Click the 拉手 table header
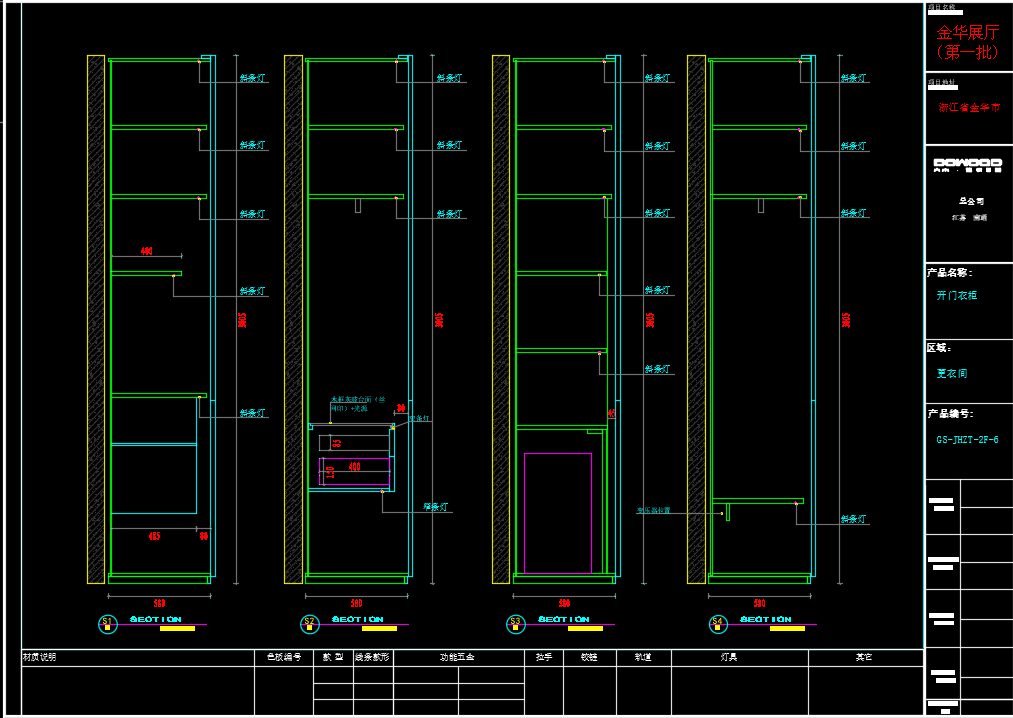The width and height of the screenshot is (1013, 718). coord(544,657)
